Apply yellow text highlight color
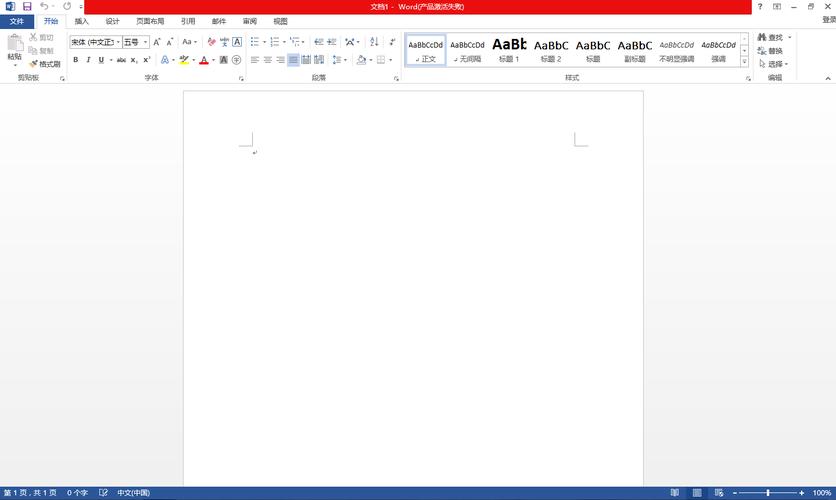 [184, 60]
